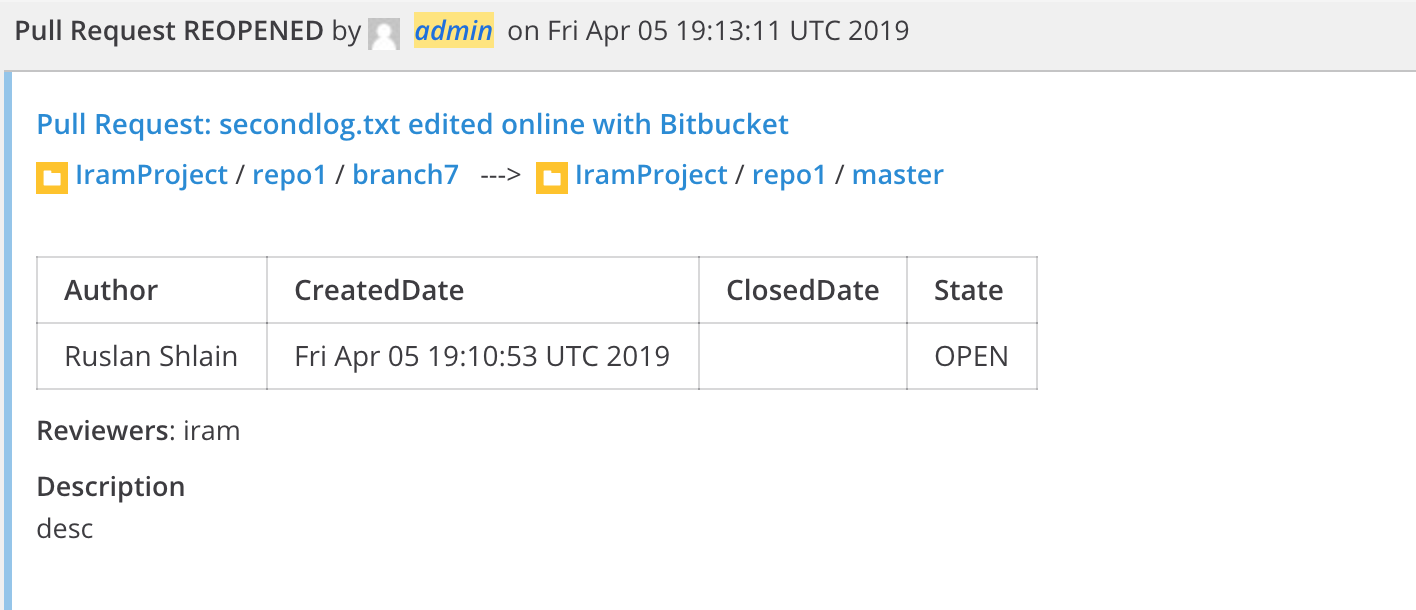This screenshot has height=610, width=1416.
Task: Click the ClosedDate column header
Action: click(x=803, y=290)
